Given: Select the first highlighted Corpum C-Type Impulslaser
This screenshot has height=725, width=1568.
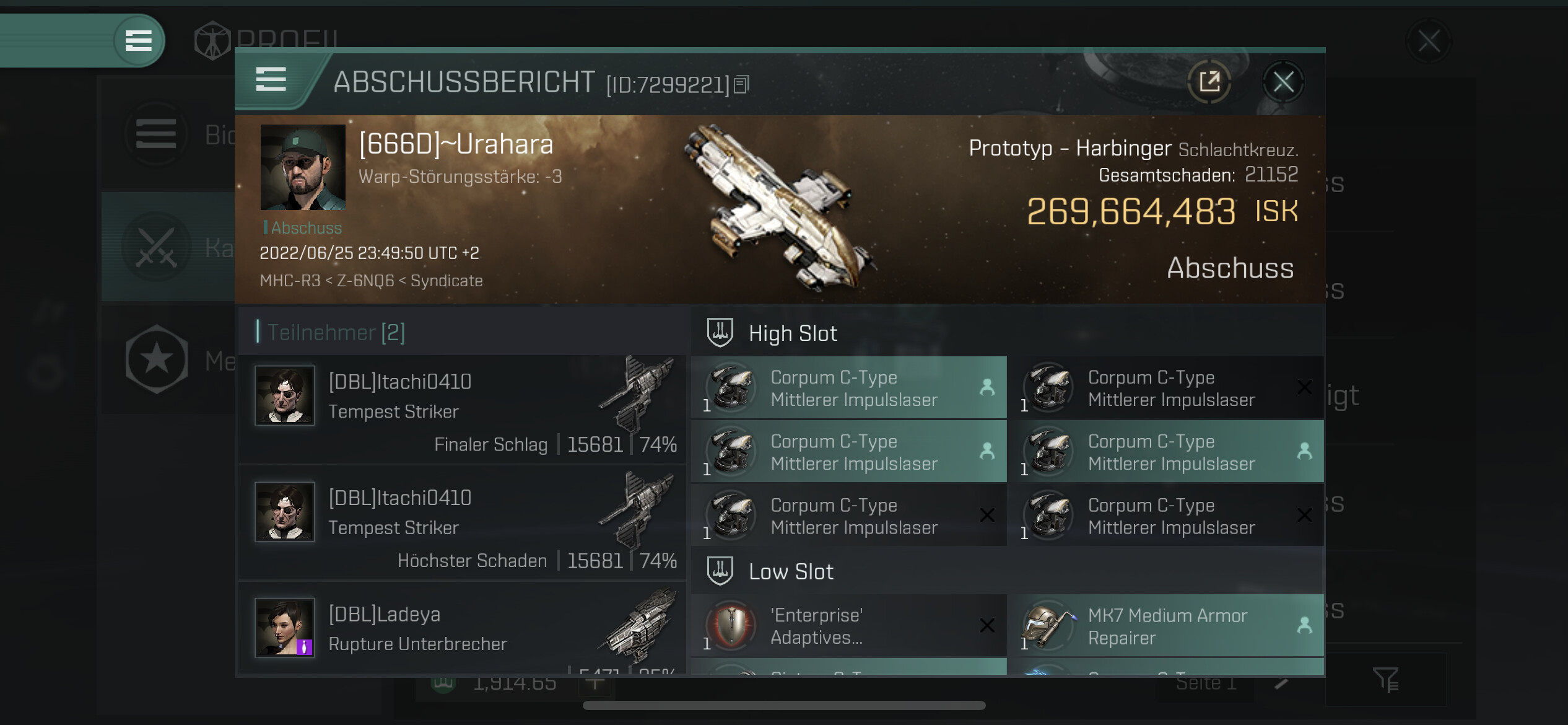Looking at the screenshot, I should 849,388.
